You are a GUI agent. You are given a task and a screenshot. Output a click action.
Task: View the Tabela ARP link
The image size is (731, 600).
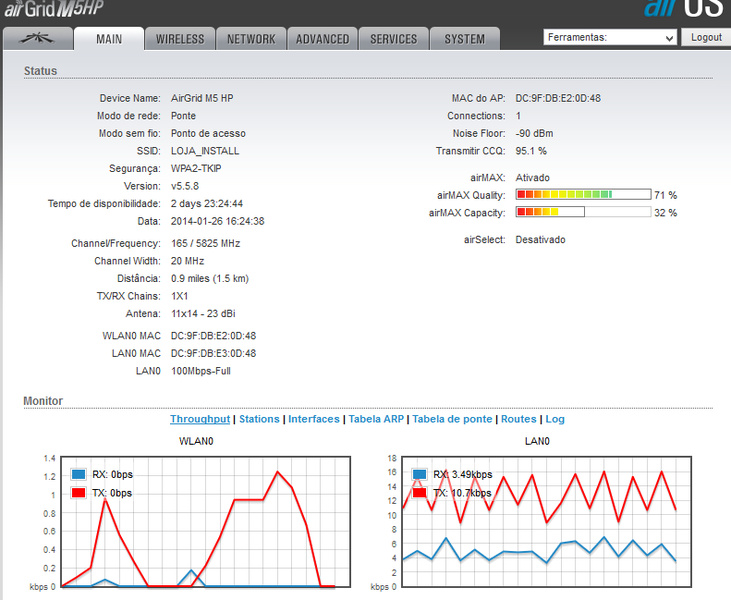376,419
